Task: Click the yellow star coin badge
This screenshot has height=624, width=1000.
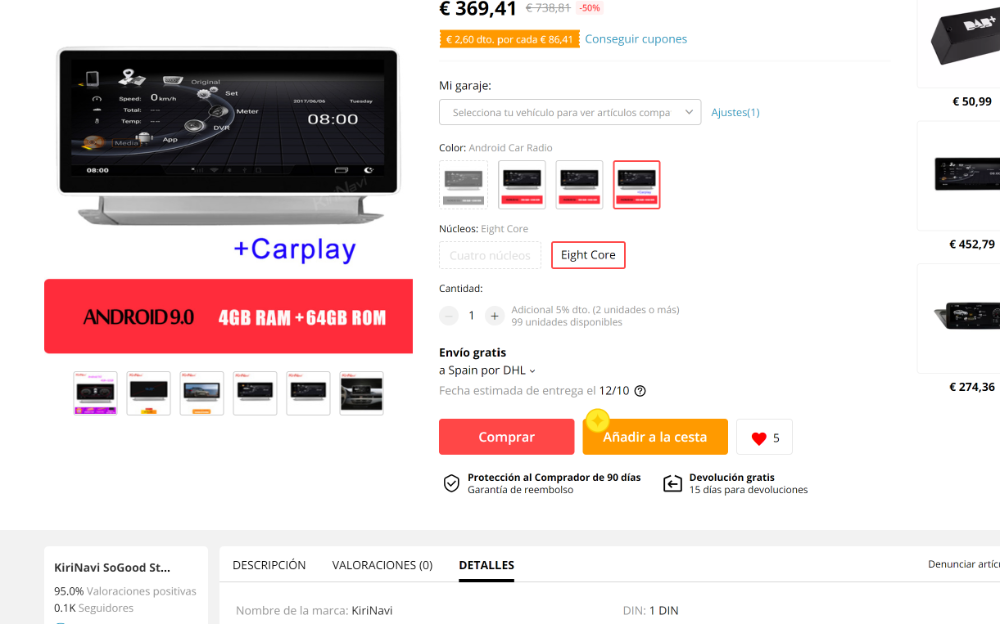Action: (x=598, y=420)
